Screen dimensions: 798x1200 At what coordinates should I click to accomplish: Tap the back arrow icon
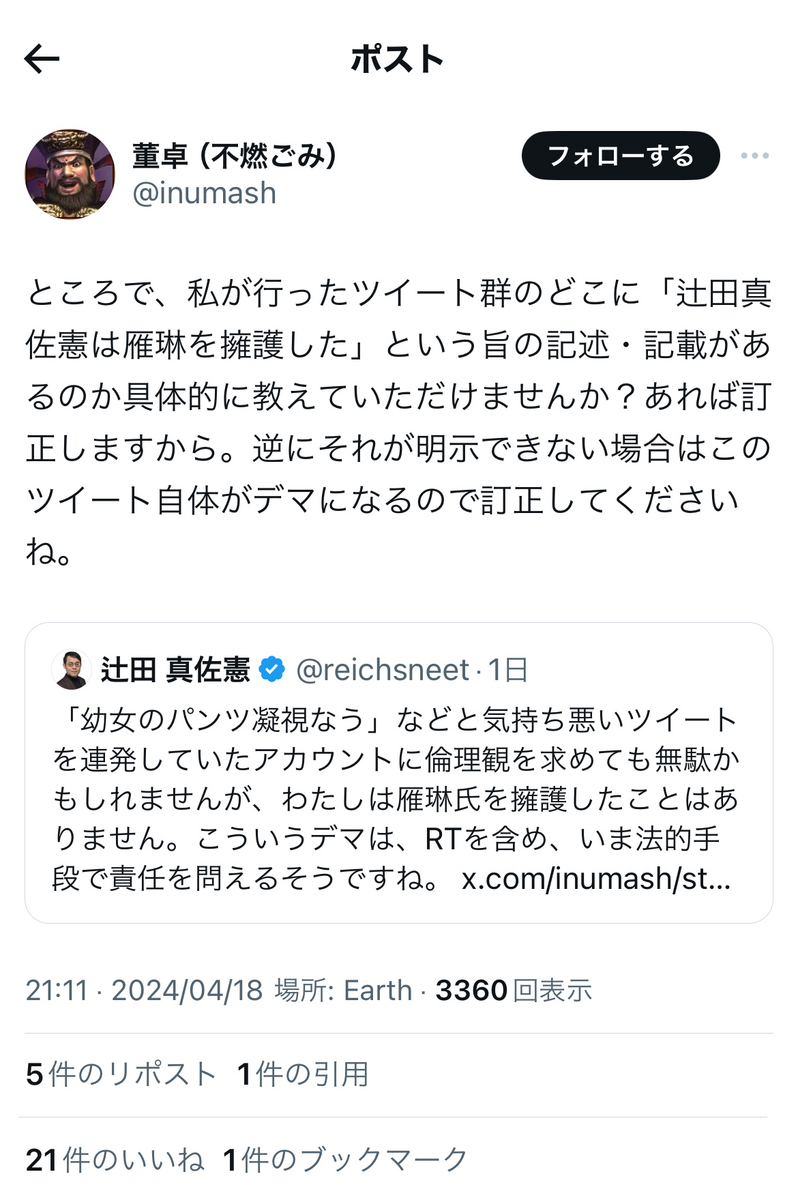pyautogui.click(x=42, y=59)
